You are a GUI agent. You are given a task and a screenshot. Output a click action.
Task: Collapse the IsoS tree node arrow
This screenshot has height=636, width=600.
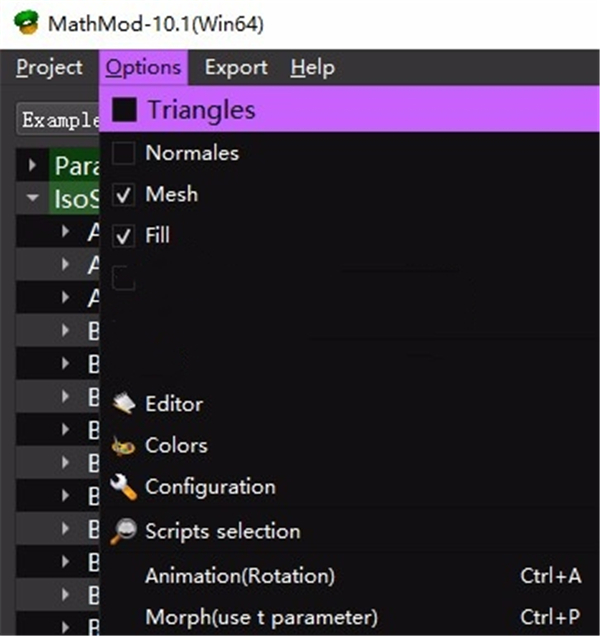[34, 198]
